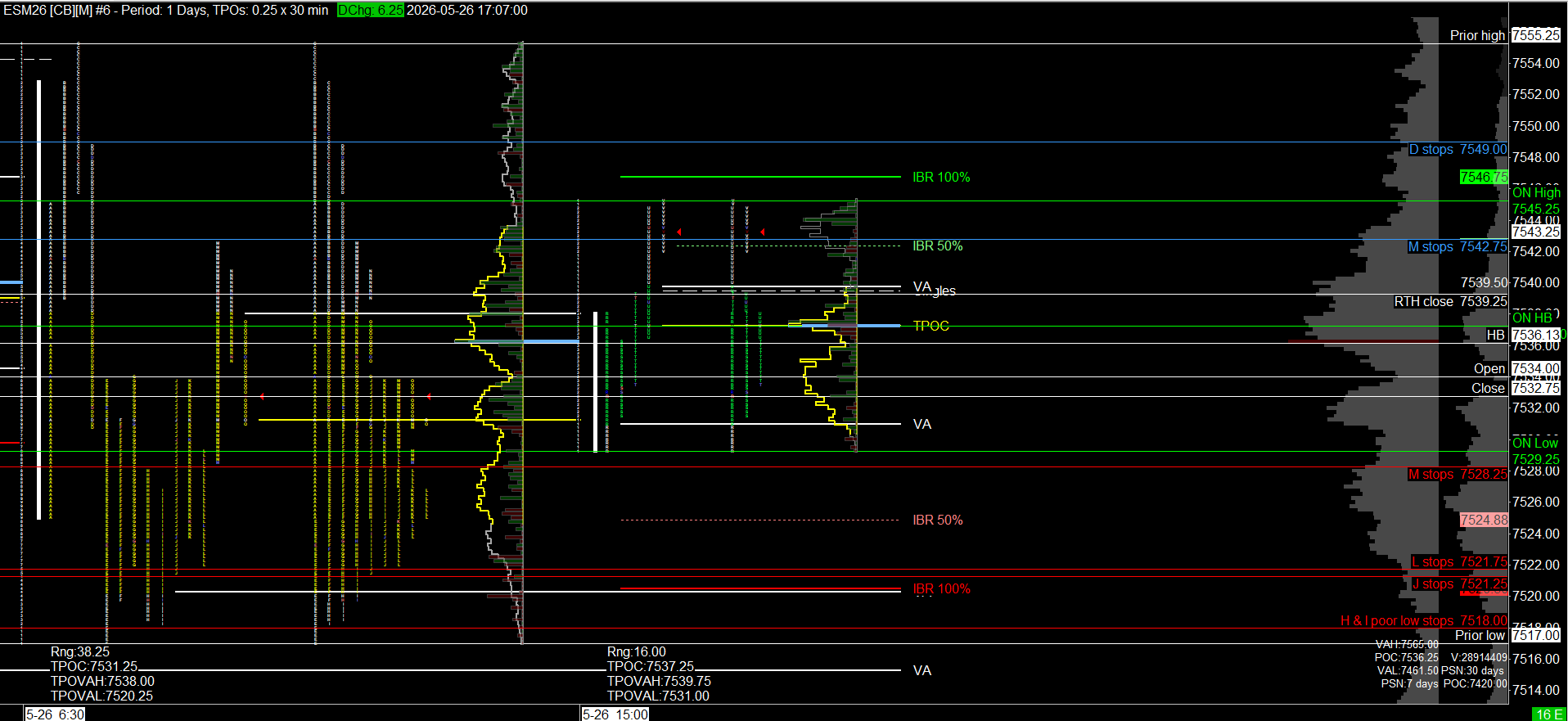The width and height of the screenshot is (1568, 721).
Task: Click the TPOC:7531.25 statistic
Action: coord(93,667)
